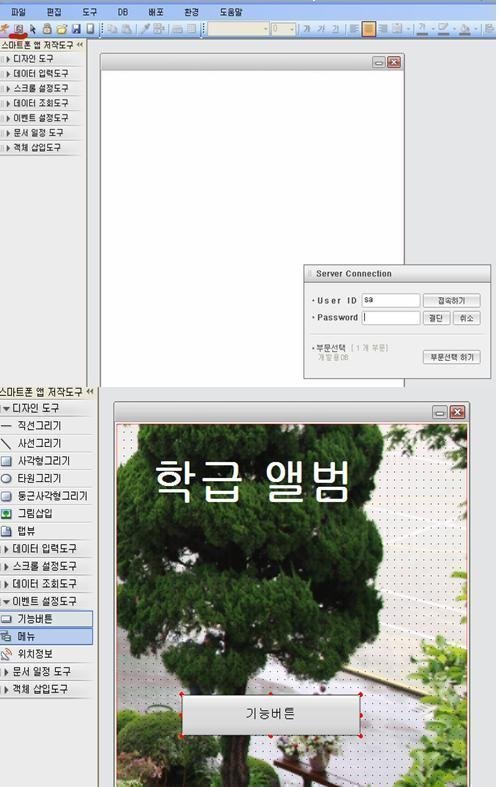
Task: Open the font color picker in toolbar
Action: click(x=424, y=29)
